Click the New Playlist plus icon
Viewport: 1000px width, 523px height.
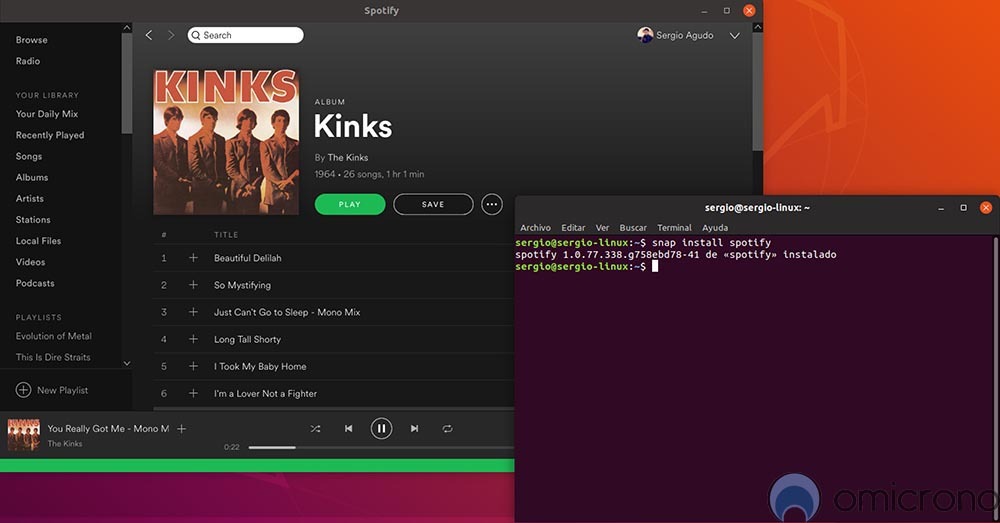coord(23,390)
